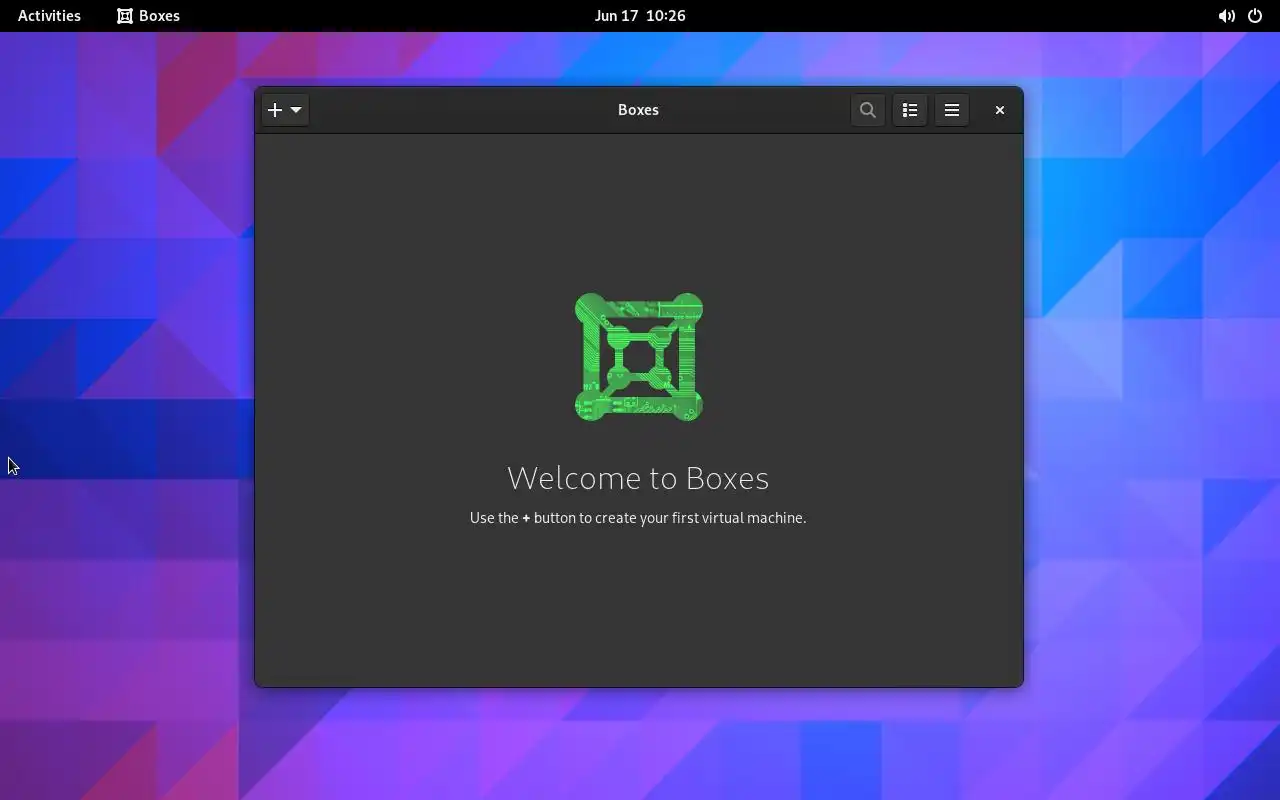Close the Boxes window
Viewport: 1280px width, 800px height.
click(999, 110)
